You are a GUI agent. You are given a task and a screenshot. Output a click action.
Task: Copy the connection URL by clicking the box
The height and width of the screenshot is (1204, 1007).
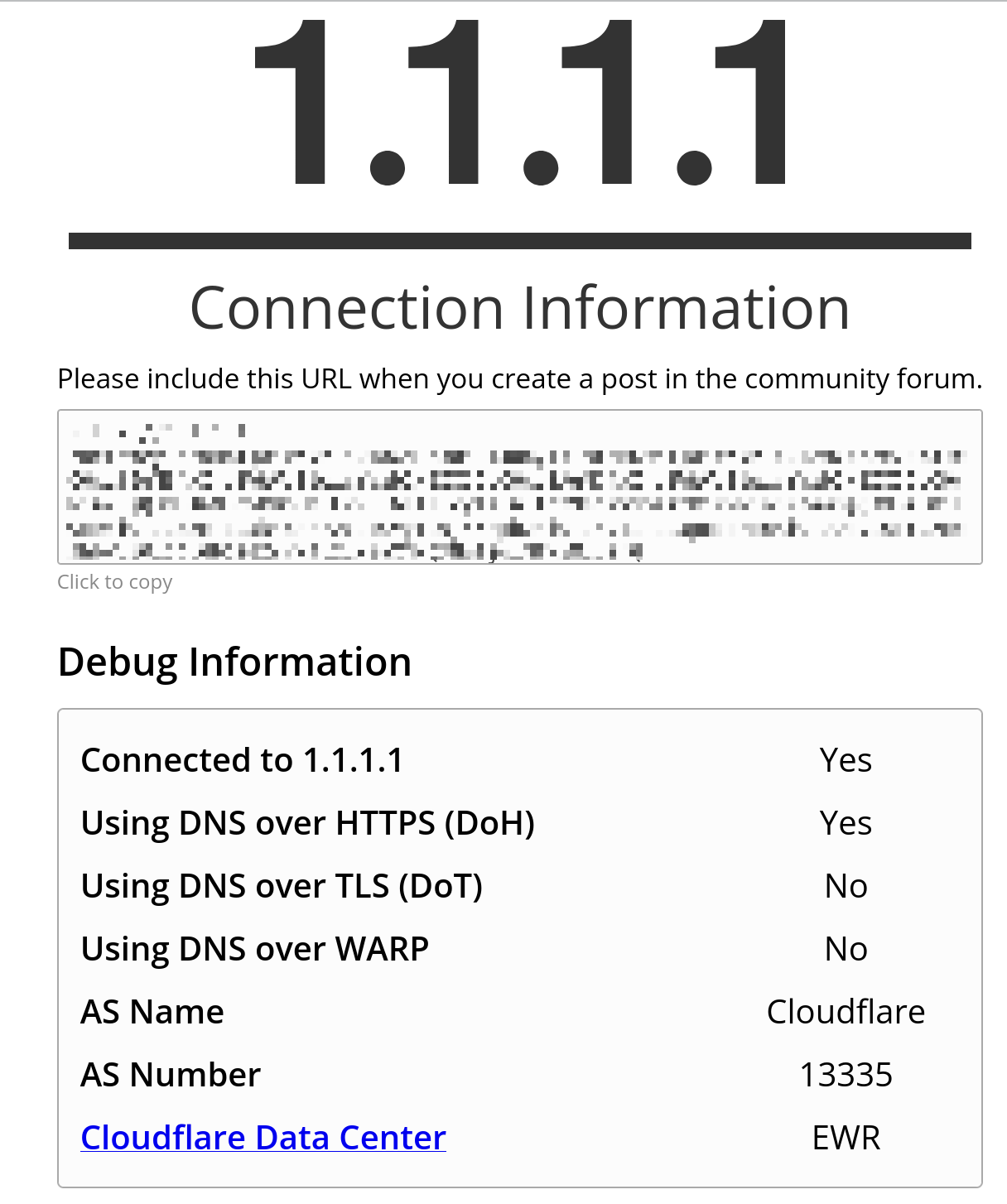click(x=519, y=486)
